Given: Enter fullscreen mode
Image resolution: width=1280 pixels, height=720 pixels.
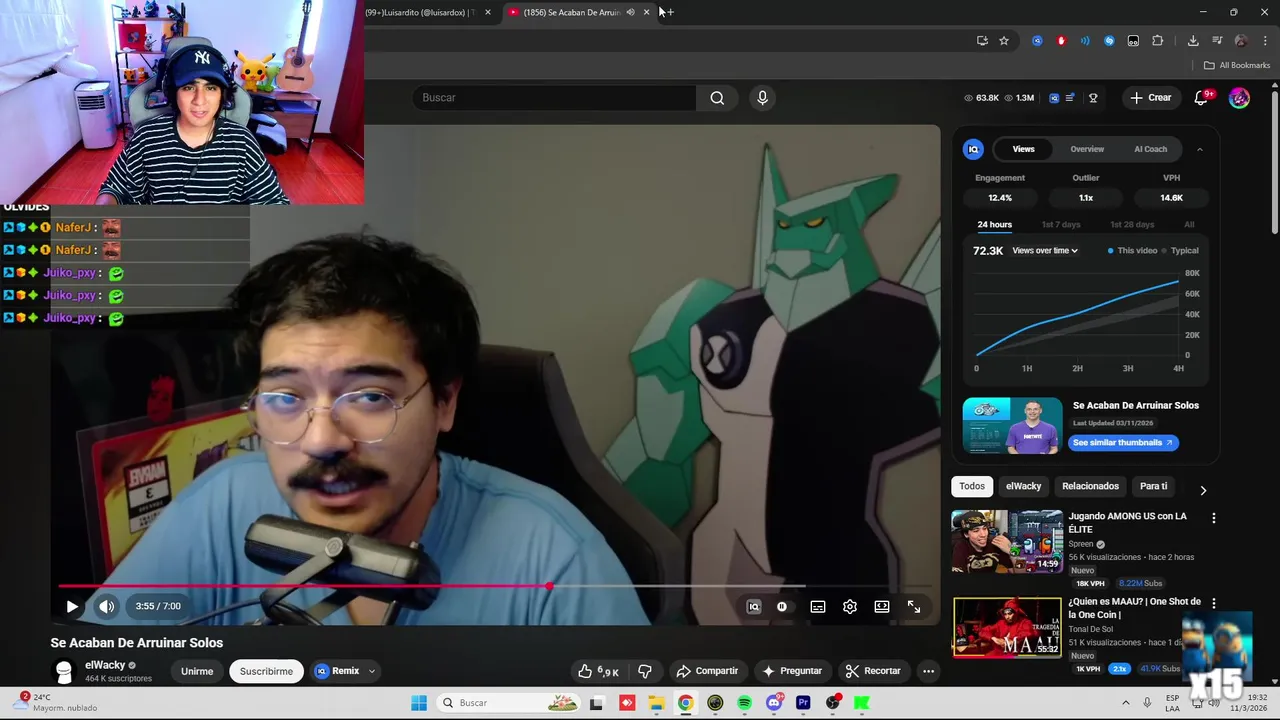Looking at the screenshot, I should (914, 607).
